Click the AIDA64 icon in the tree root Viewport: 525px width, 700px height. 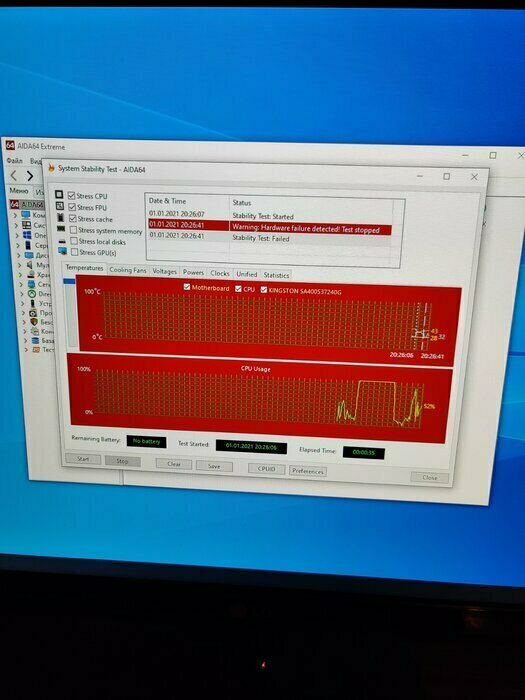pos(14,204)
